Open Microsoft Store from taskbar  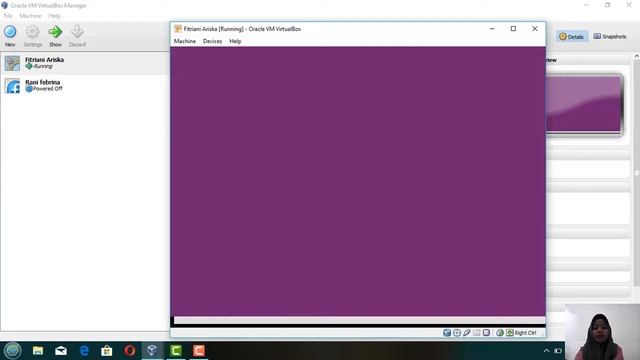pyautogui.click(x=107, y=351)
